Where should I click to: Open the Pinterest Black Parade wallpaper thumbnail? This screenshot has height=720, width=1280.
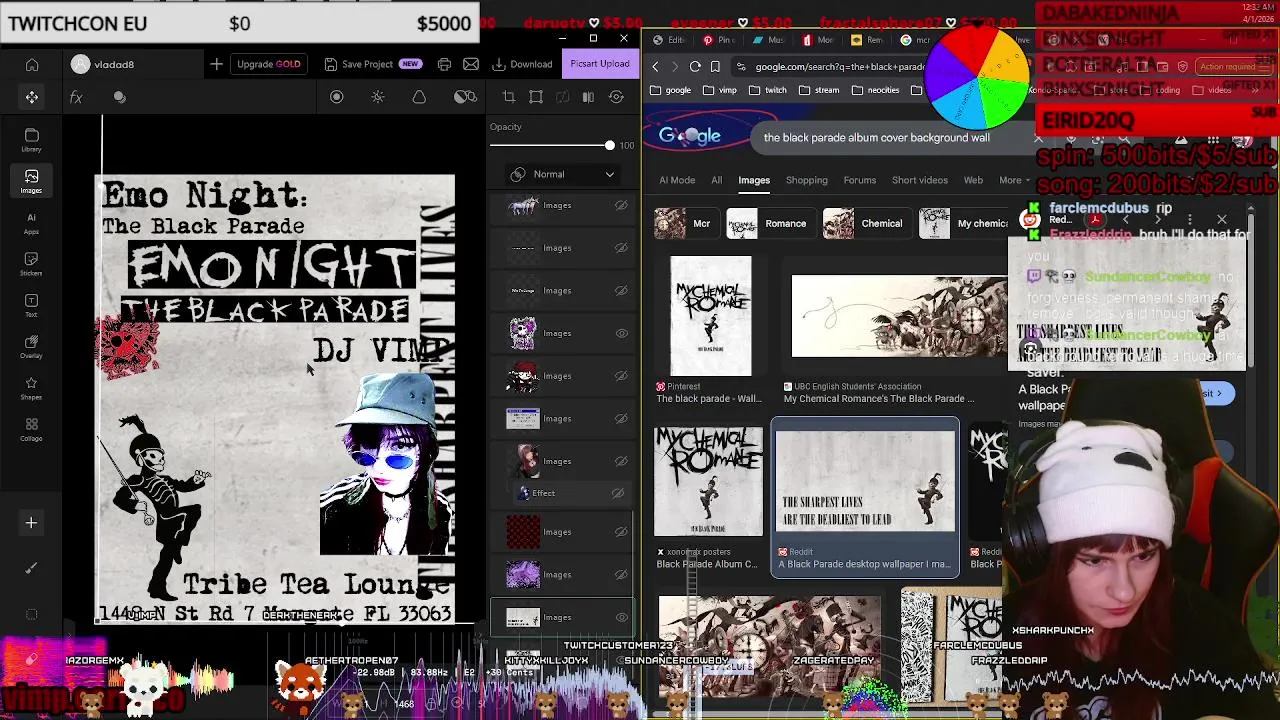tap(710, 316)
